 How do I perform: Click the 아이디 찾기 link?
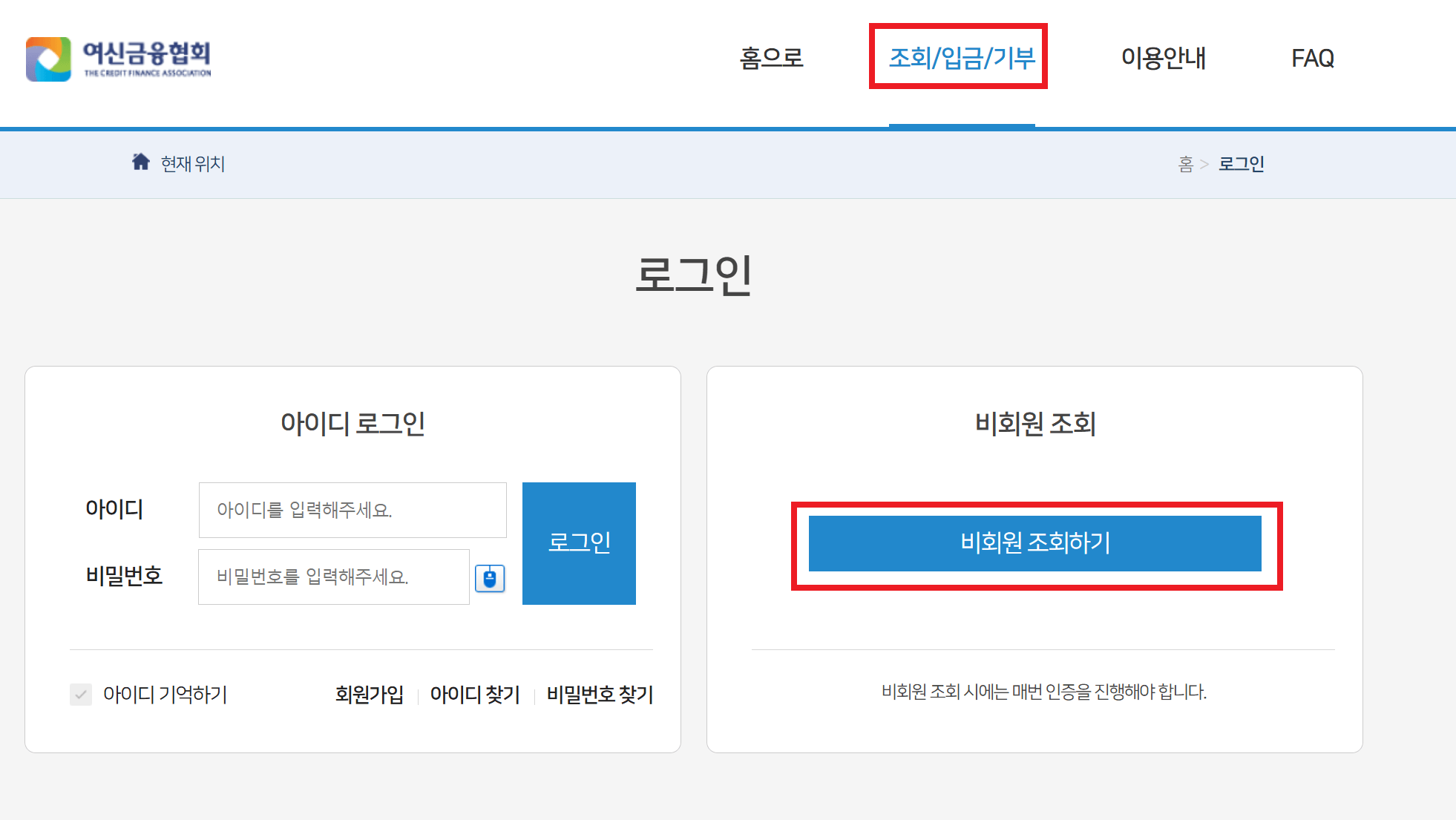[475, 695]
